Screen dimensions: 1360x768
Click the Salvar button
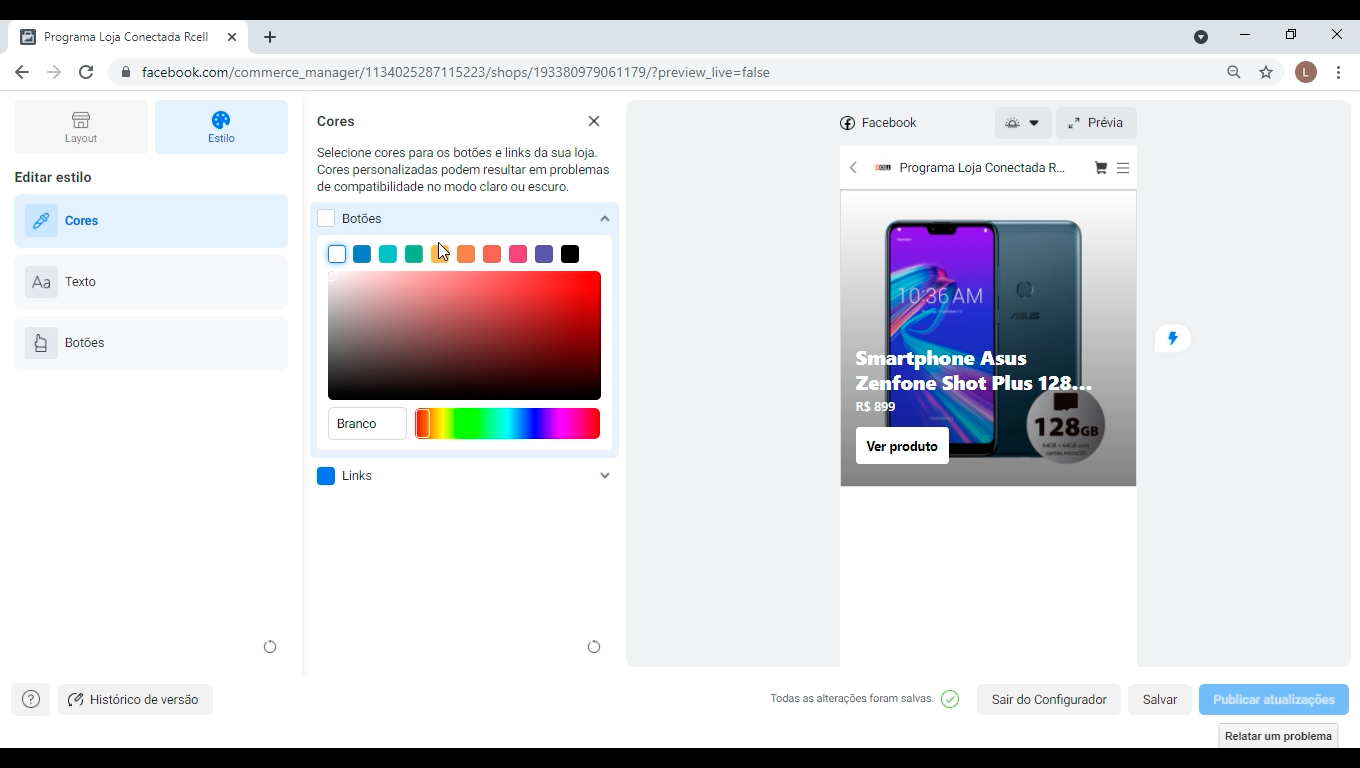point(1160,700)
